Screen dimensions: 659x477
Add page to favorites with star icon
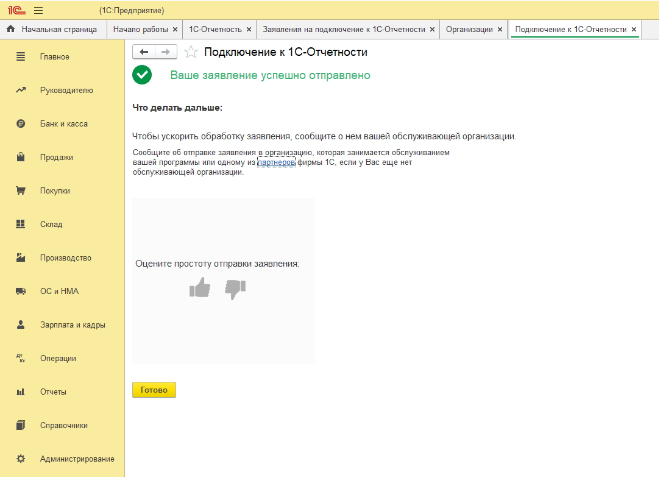[191, 52]
